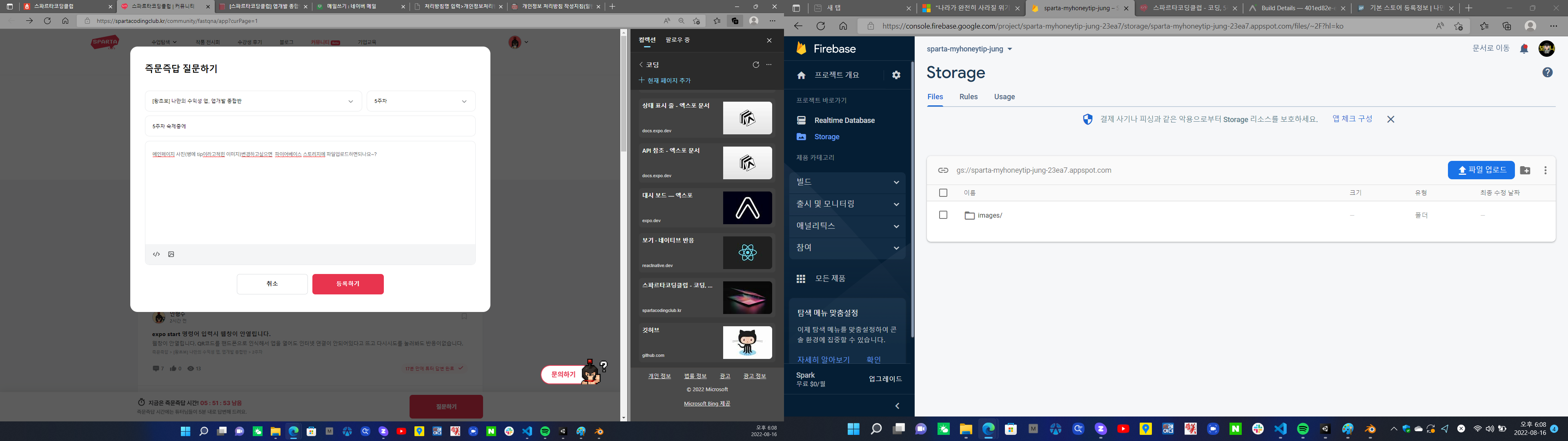
Task: Expand 수업탐색 menu on Sparta site
Action: pos(164,42)
